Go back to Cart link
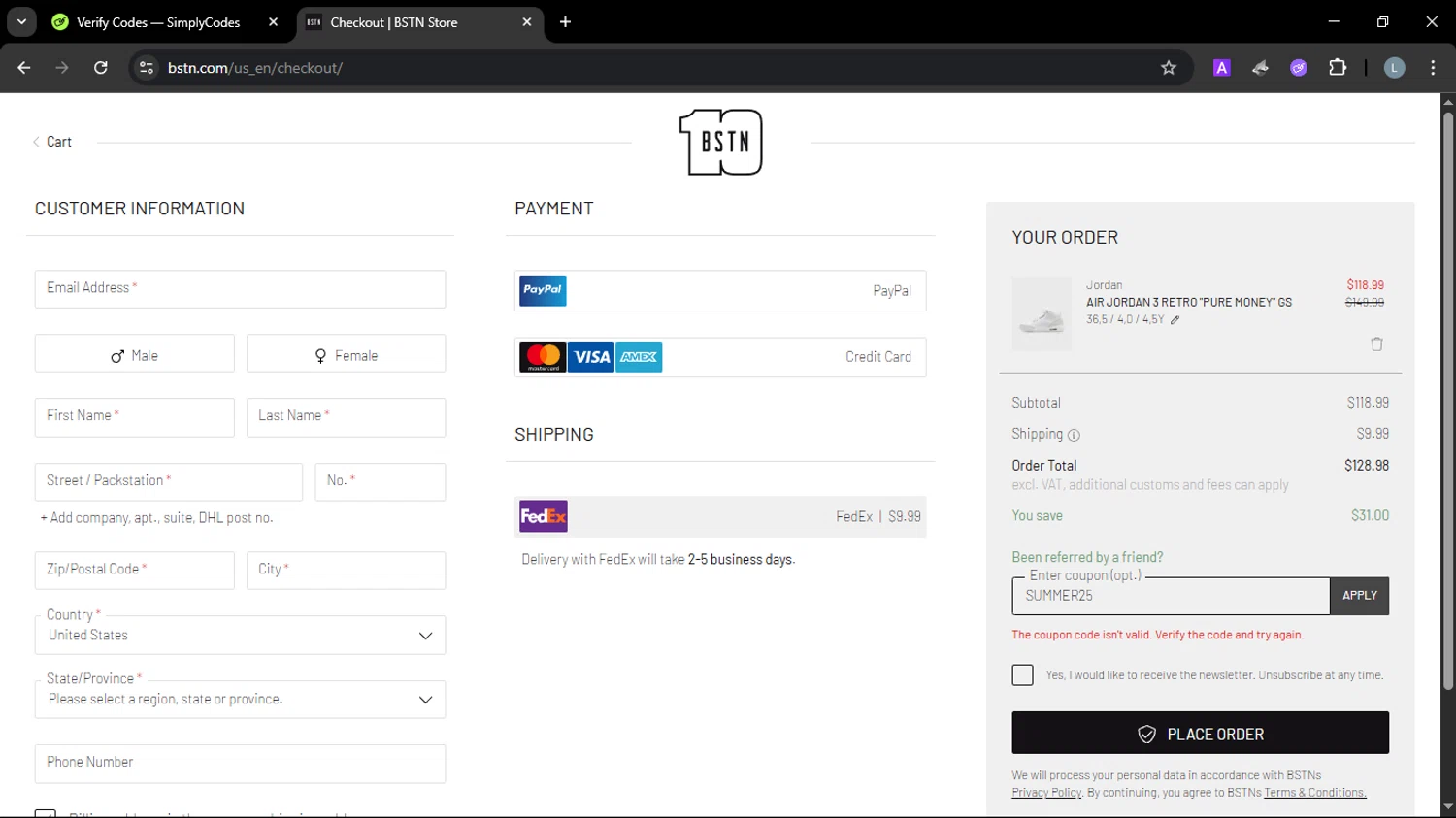Viewport: 1456px width, 818px height. (x=52, y=142)
